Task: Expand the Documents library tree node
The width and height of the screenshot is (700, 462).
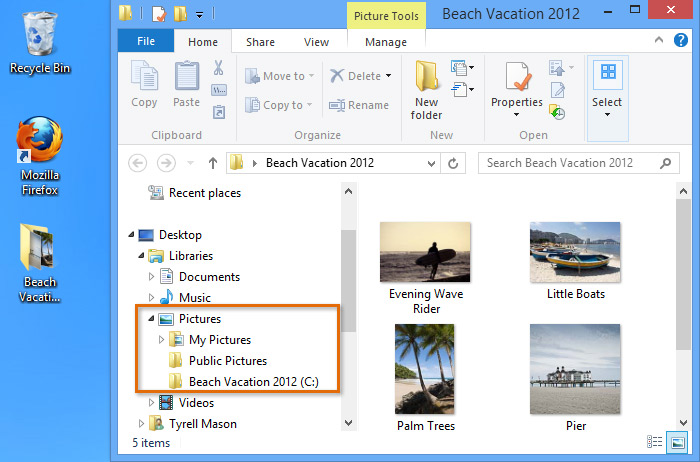Action: point(152,277)
